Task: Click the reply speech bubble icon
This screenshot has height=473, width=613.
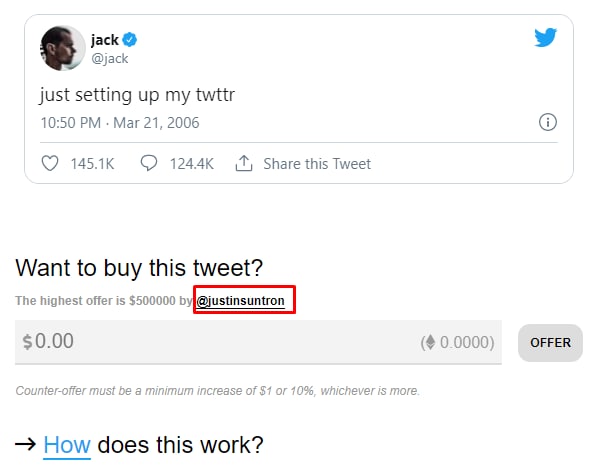Action: click(149, 163)
